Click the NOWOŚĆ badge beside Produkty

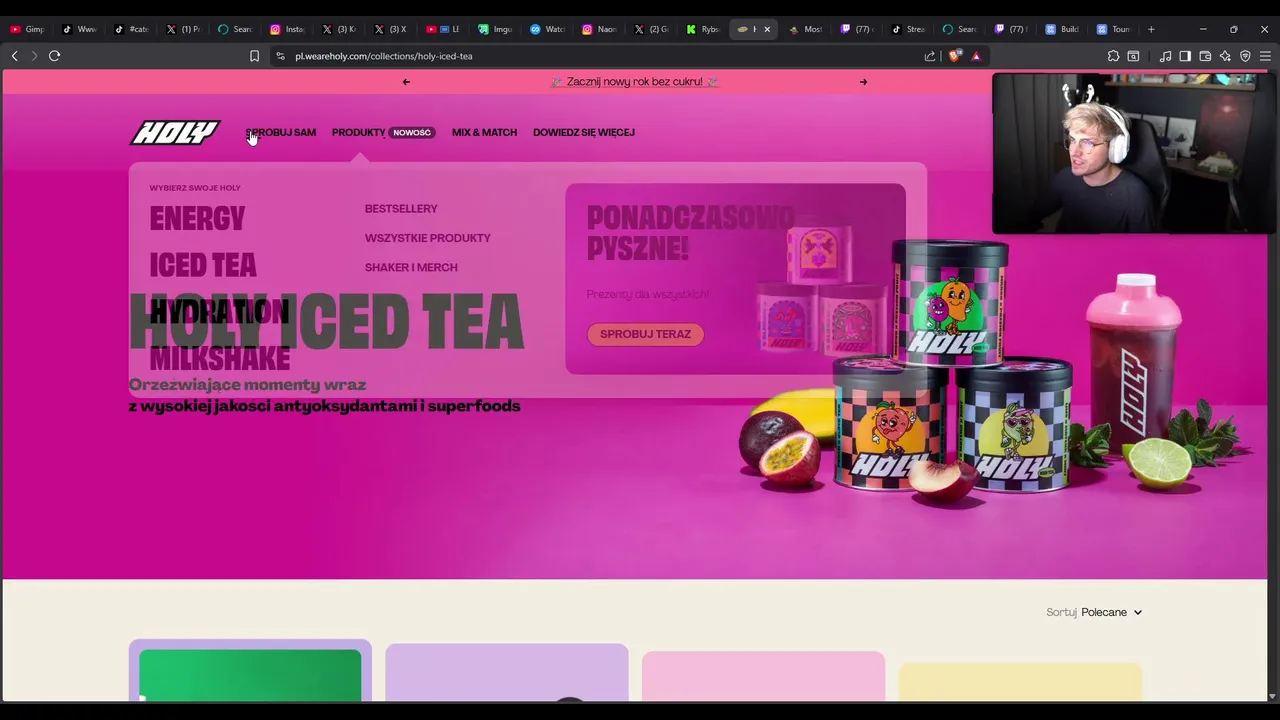tap(412, 132)
